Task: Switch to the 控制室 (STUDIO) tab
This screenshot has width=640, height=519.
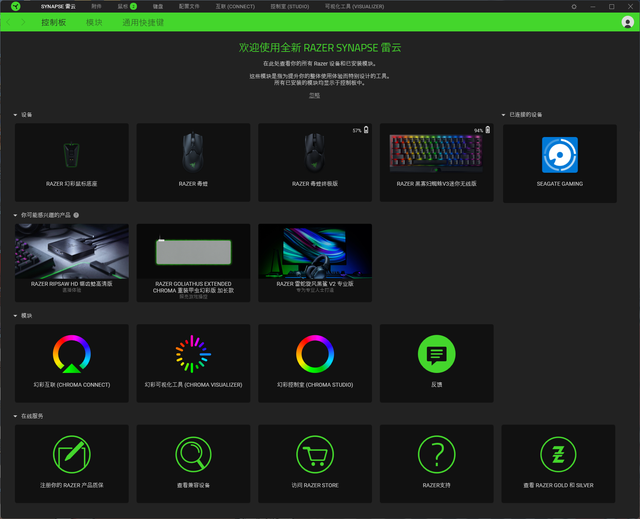Action: click(x=290, y=7)
